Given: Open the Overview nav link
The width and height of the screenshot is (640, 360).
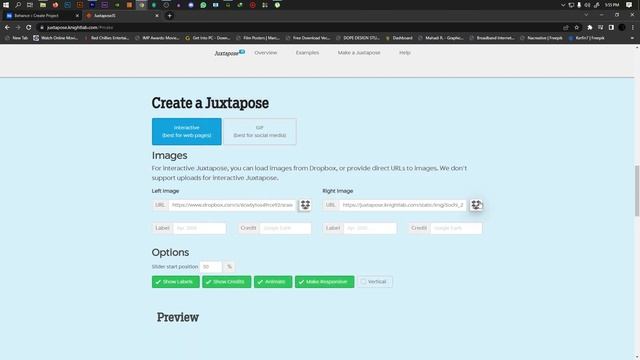Looking at the screenshot, I should (266, 53).
